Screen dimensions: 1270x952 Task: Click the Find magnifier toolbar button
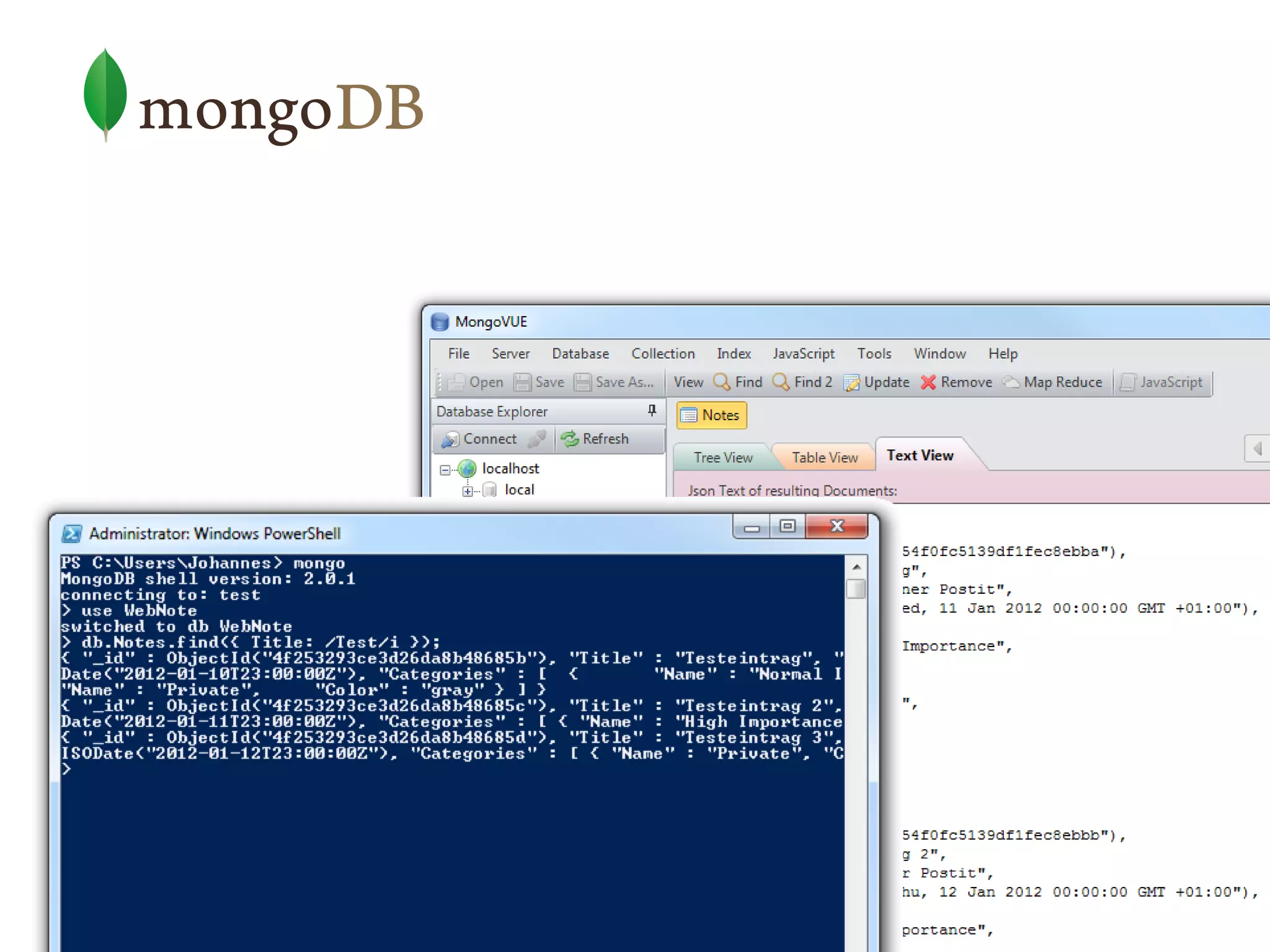(737, 382)
